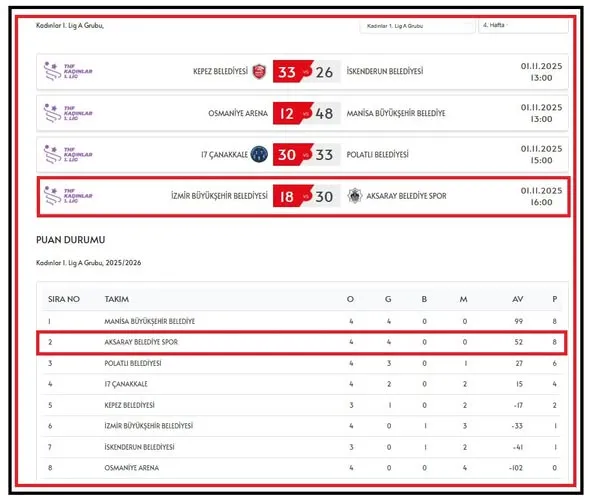Viewport: 590px width, 500px height.
Task: Click THF Kadınlar 1. Lig logo in 17 Çanakkale row
Action: 68,154
